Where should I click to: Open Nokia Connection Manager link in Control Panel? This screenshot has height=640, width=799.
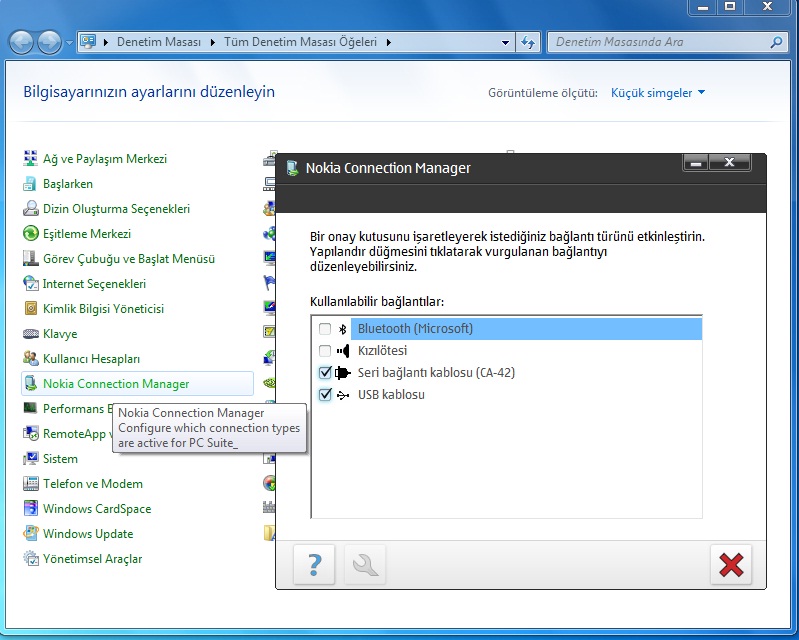[x=116, y=384]
